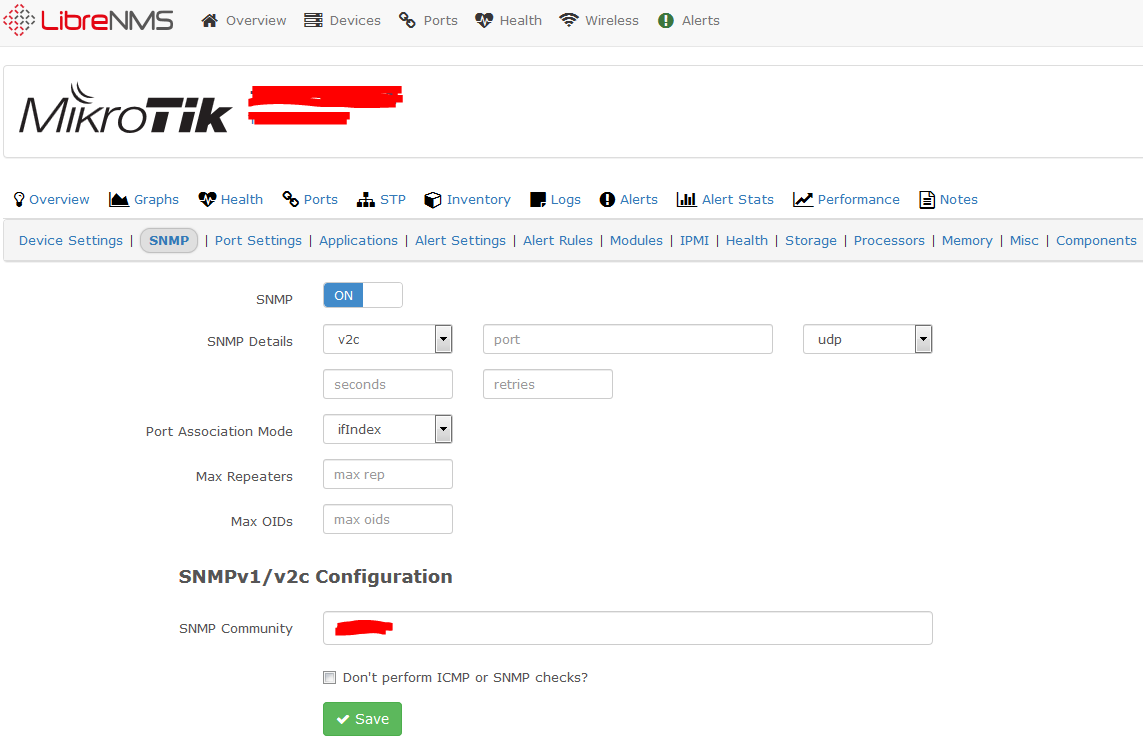Click the MikroTik vendor logo
Viewport: 1143px width, 744px height.
[125, 109]
